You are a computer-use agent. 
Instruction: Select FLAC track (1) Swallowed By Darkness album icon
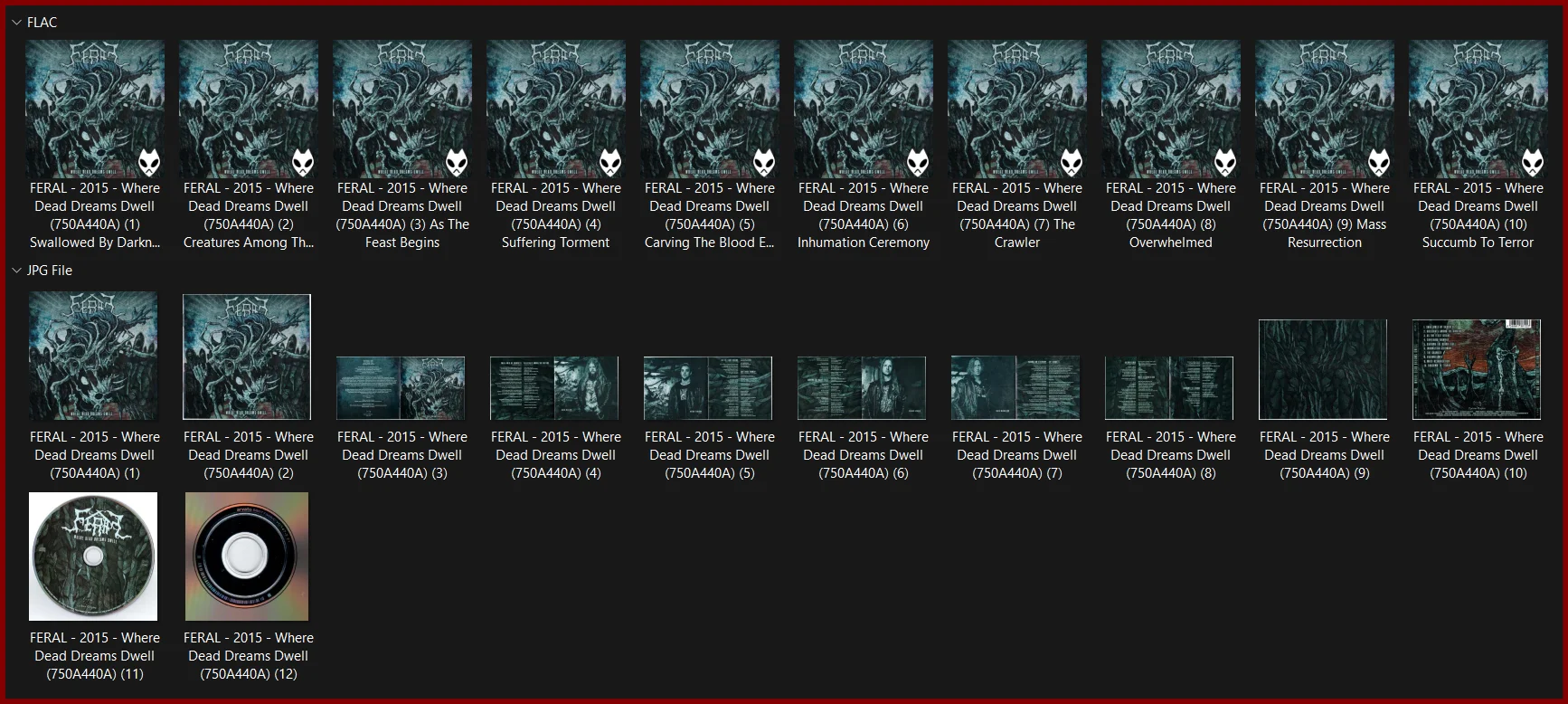pos(95,109)
